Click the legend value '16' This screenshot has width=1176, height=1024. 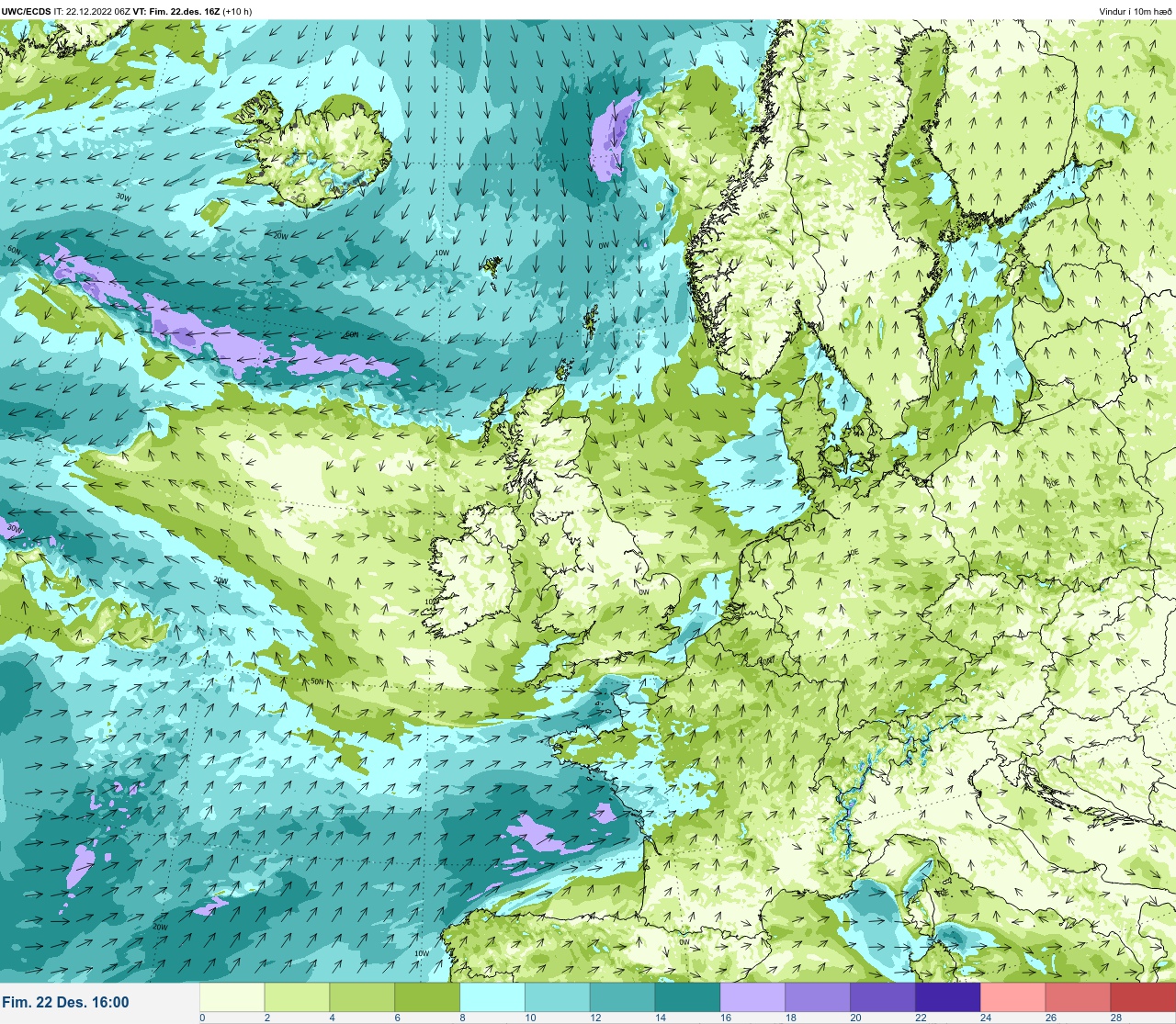pos(725,1018)
